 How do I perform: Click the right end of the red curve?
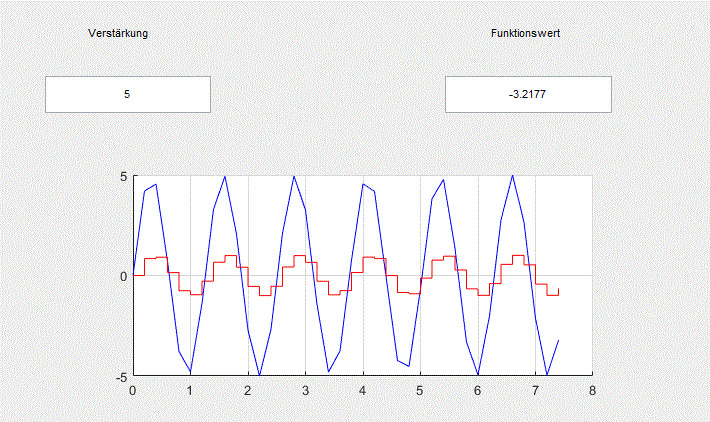(x=558, y=289)
